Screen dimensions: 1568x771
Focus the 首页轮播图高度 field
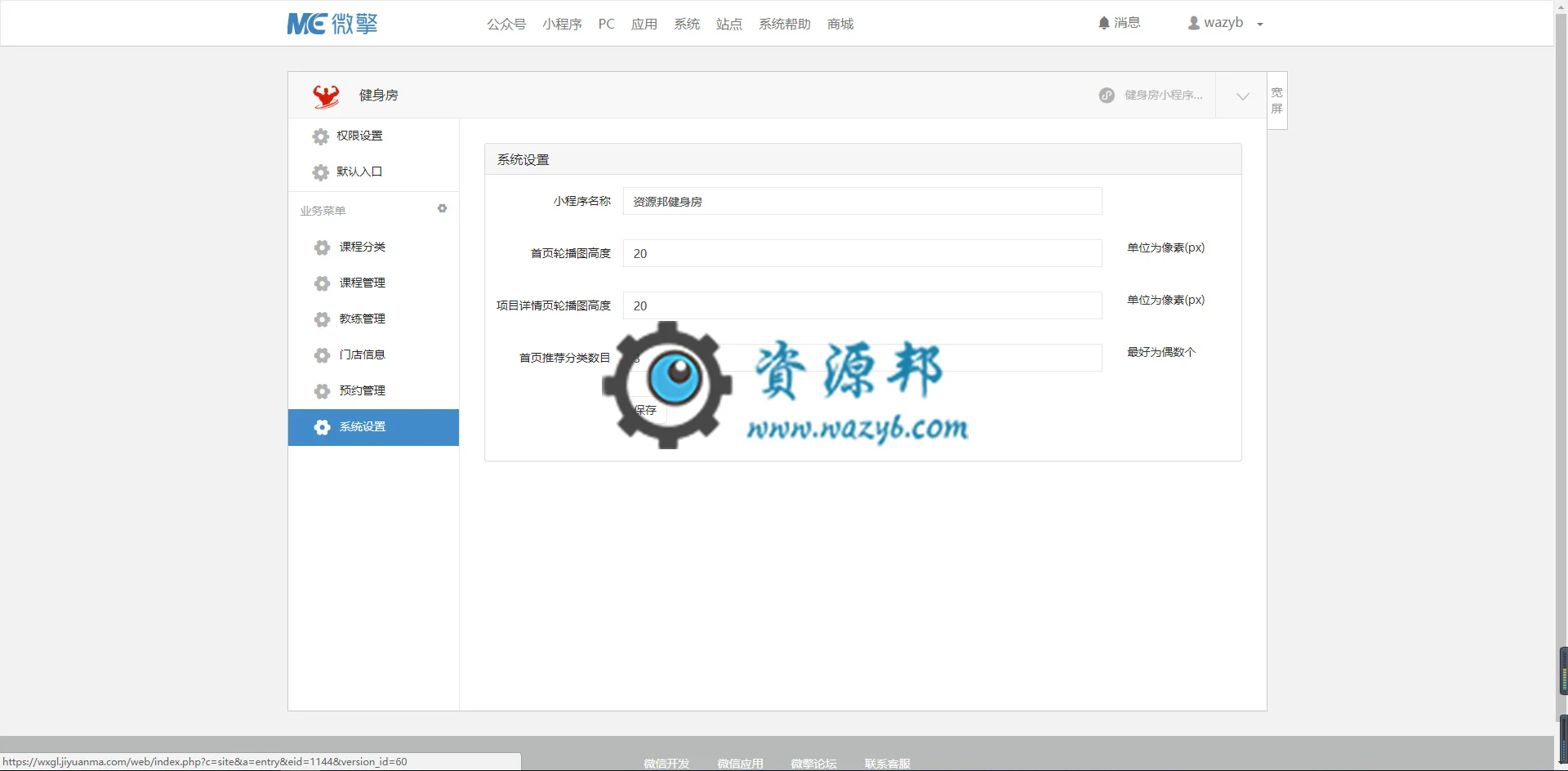(x=862, y=253)
